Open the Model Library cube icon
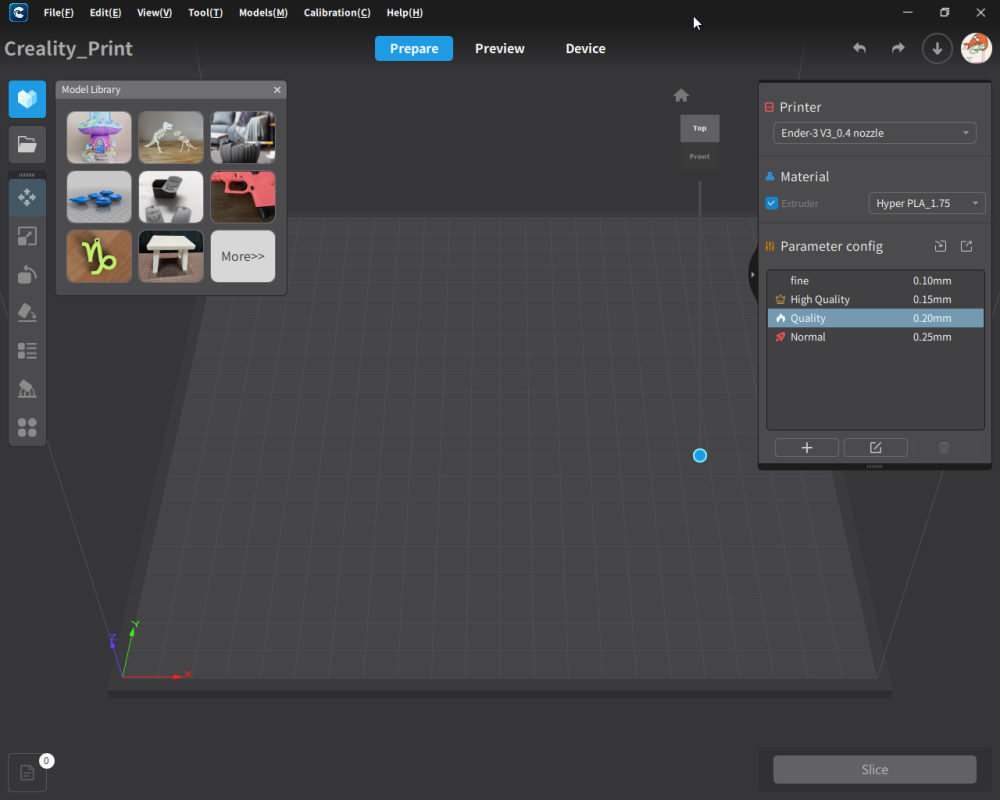Viewport: 1000px width, 800px height. pos(27,99)
